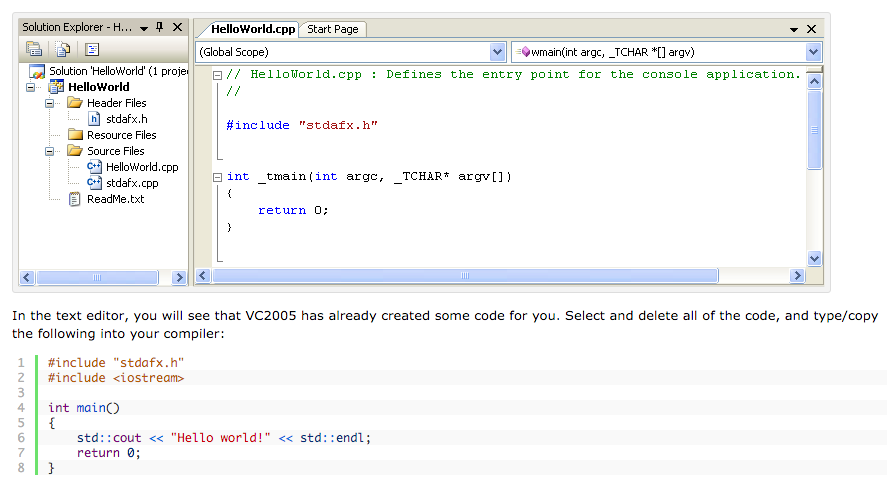Viewport: 893px width, 489px height.
Task: Click the HelloWorld.cpp C++ file icon
Action: 94,167
